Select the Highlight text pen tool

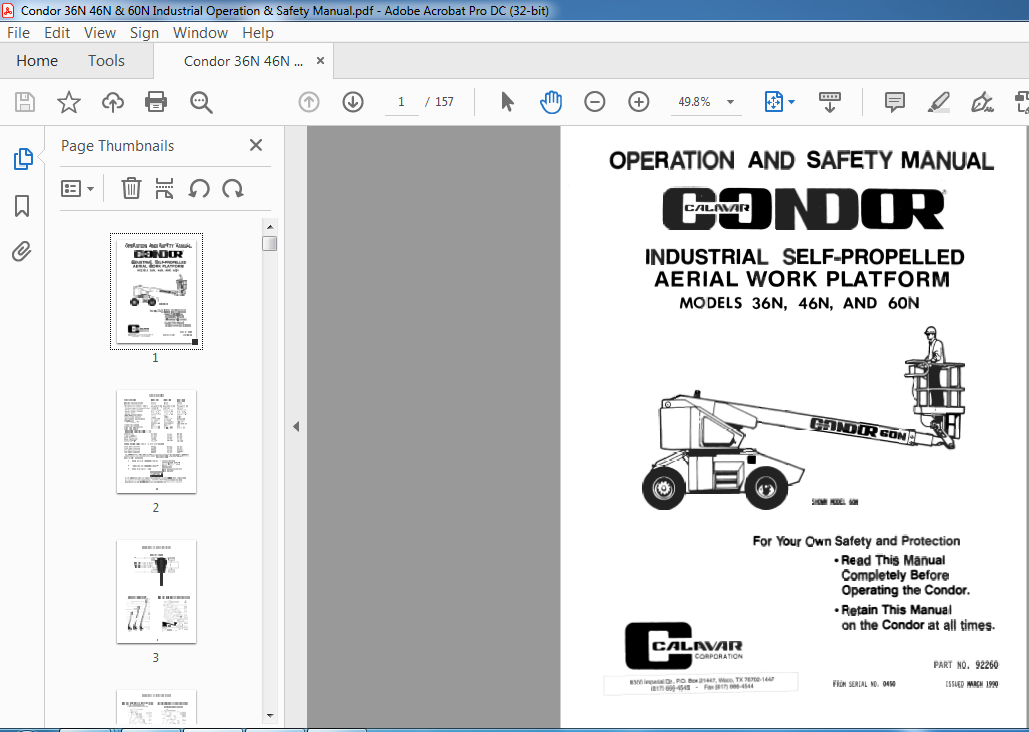tap(938, 102)
